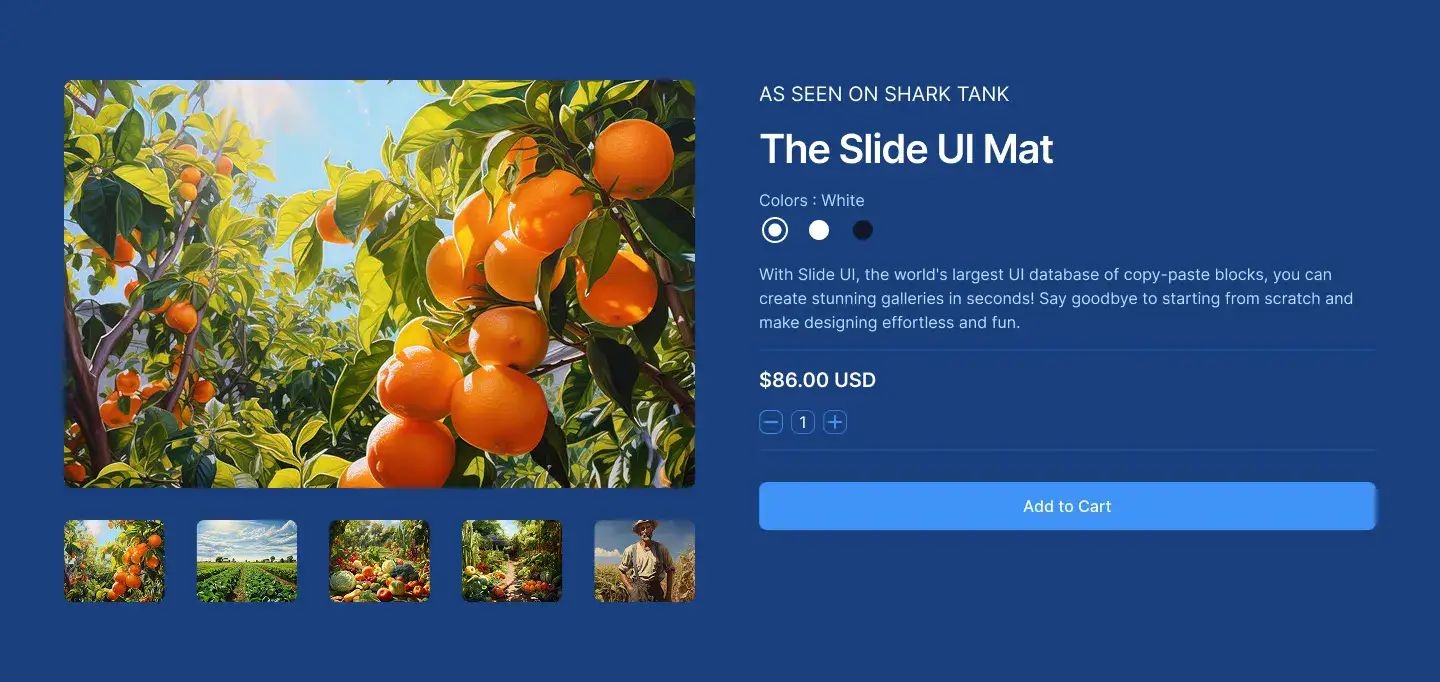Viewport: 1440px width, 682px height.
Task: Select the ringed white color option
Action: click(774, 230)
